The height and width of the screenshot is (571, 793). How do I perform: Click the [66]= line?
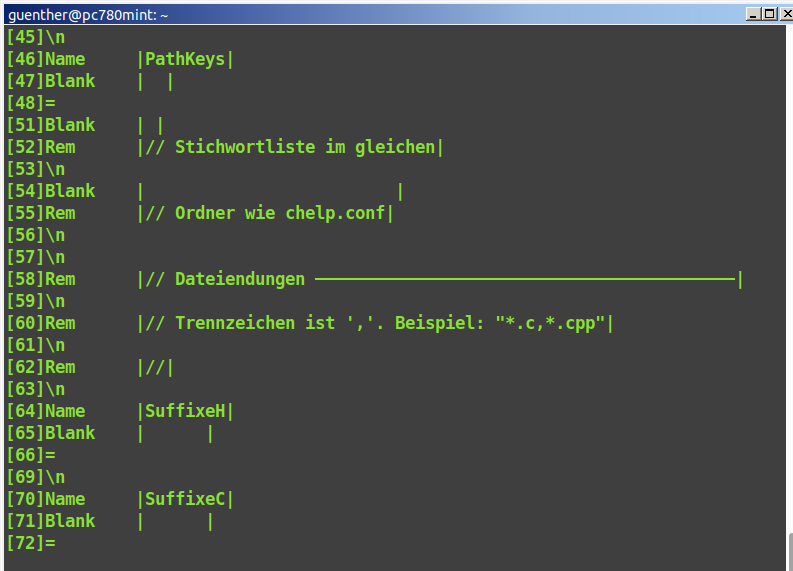[30, 455]
